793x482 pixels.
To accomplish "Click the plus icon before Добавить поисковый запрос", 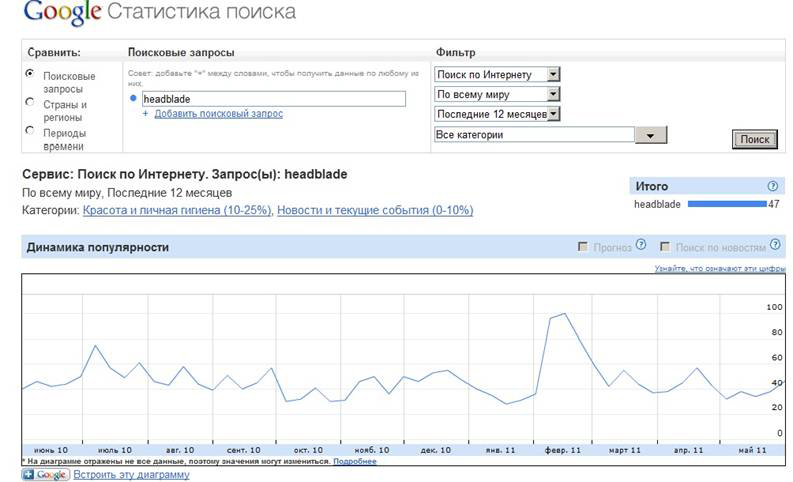I will coord(145,114).
